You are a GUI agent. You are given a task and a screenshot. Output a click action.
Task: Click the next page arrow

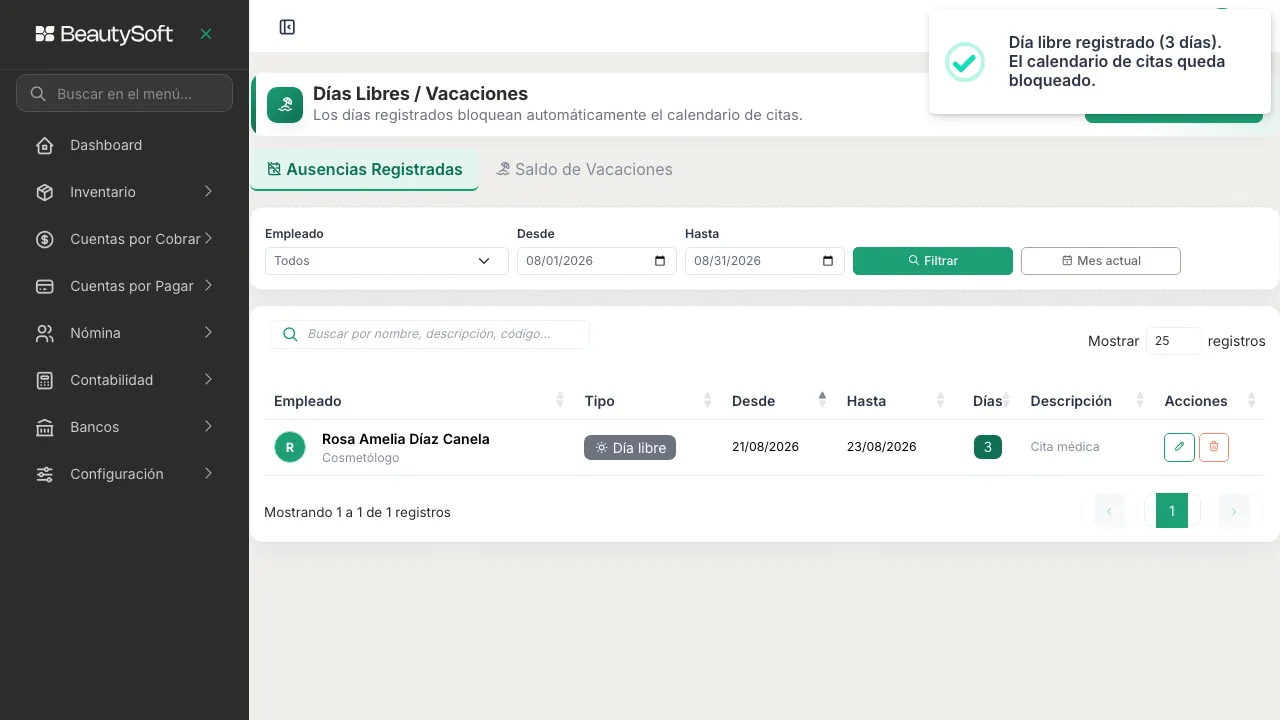point(1234,511)
